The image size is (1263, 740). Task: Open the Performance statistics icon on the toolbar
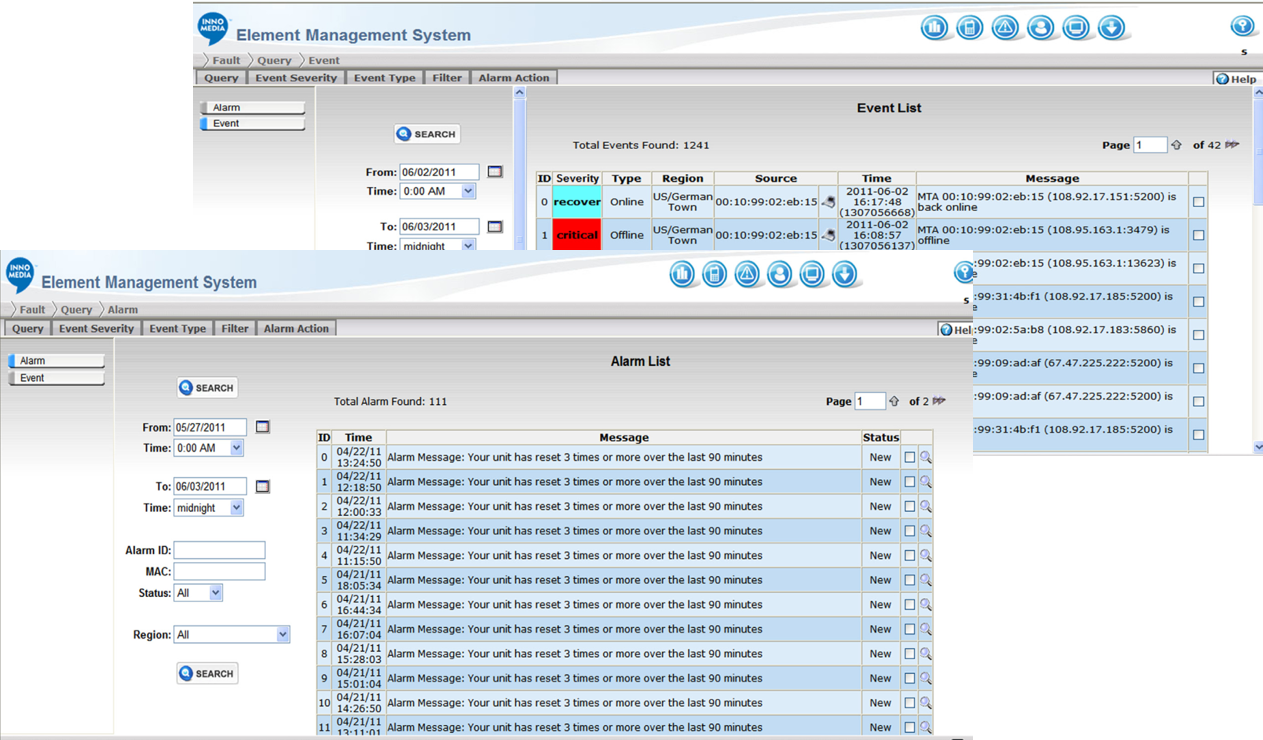pos(683,273)
